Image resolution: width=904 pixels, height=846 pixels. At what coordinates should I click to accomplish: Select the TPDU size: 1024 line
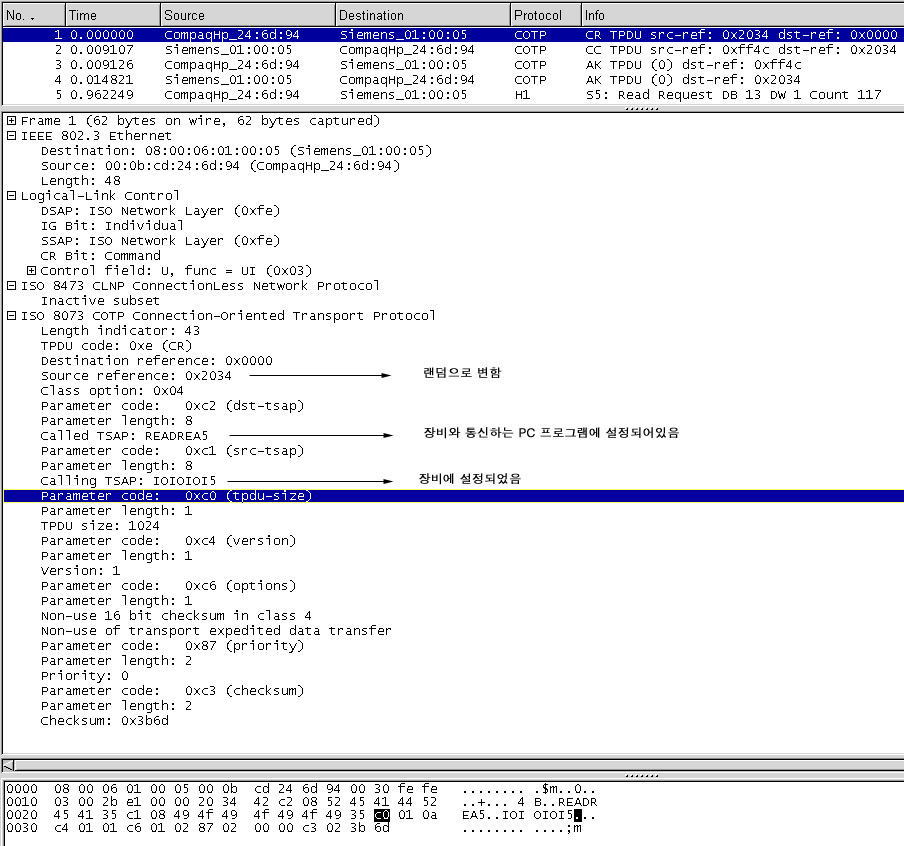click(94, 526)
